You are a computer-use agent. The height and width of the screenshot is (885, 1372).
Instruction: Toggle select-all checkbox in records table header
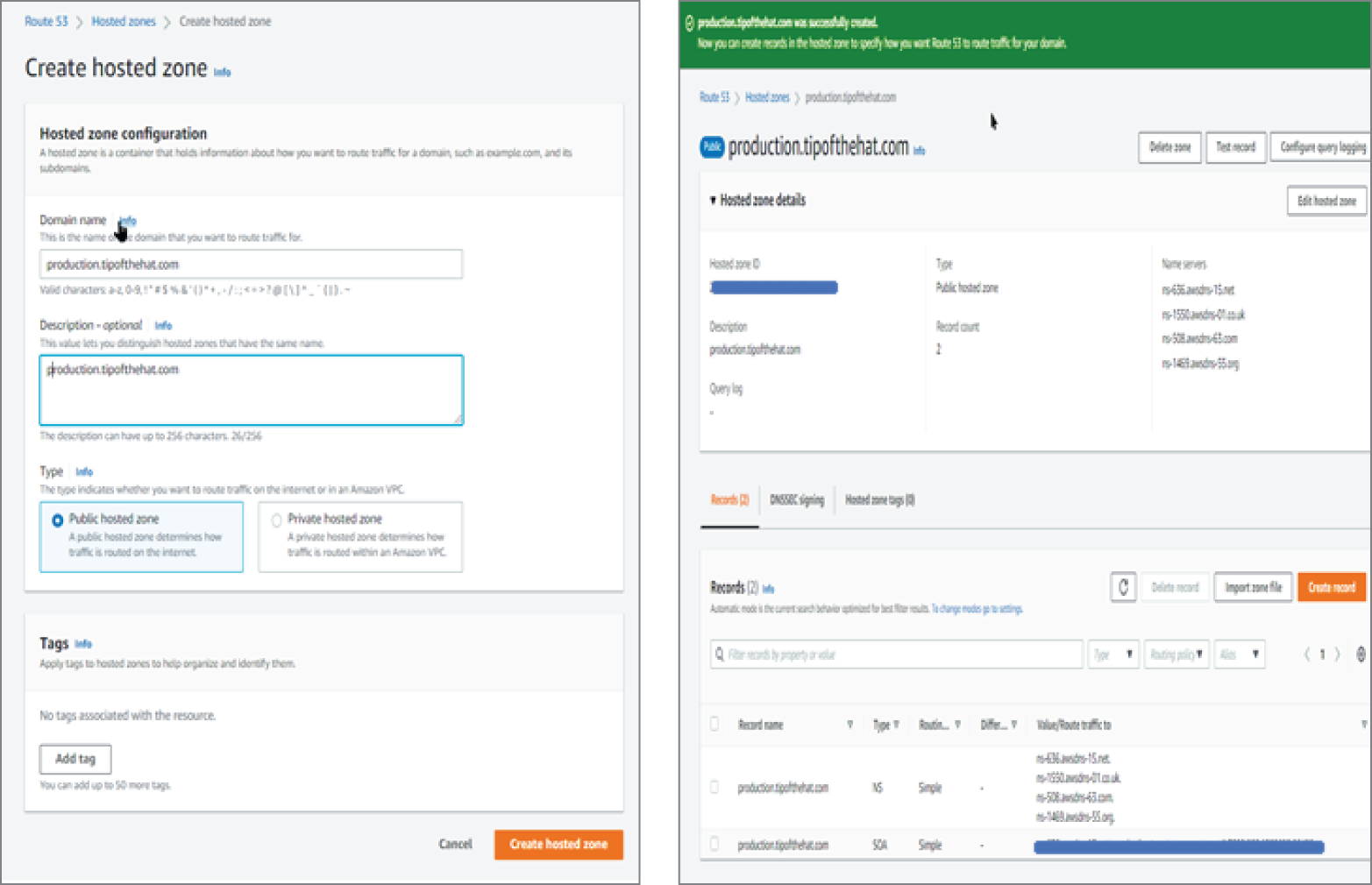point(714,724)
